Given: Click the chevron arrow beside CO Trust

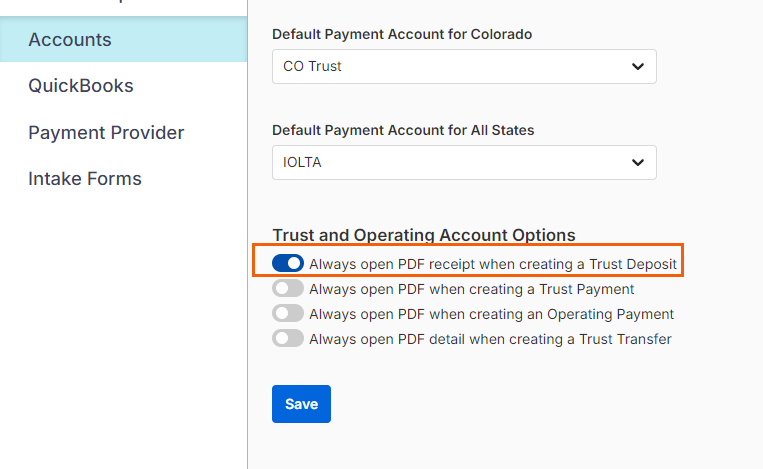Looking at the screenshot, I should pos(638,66).
